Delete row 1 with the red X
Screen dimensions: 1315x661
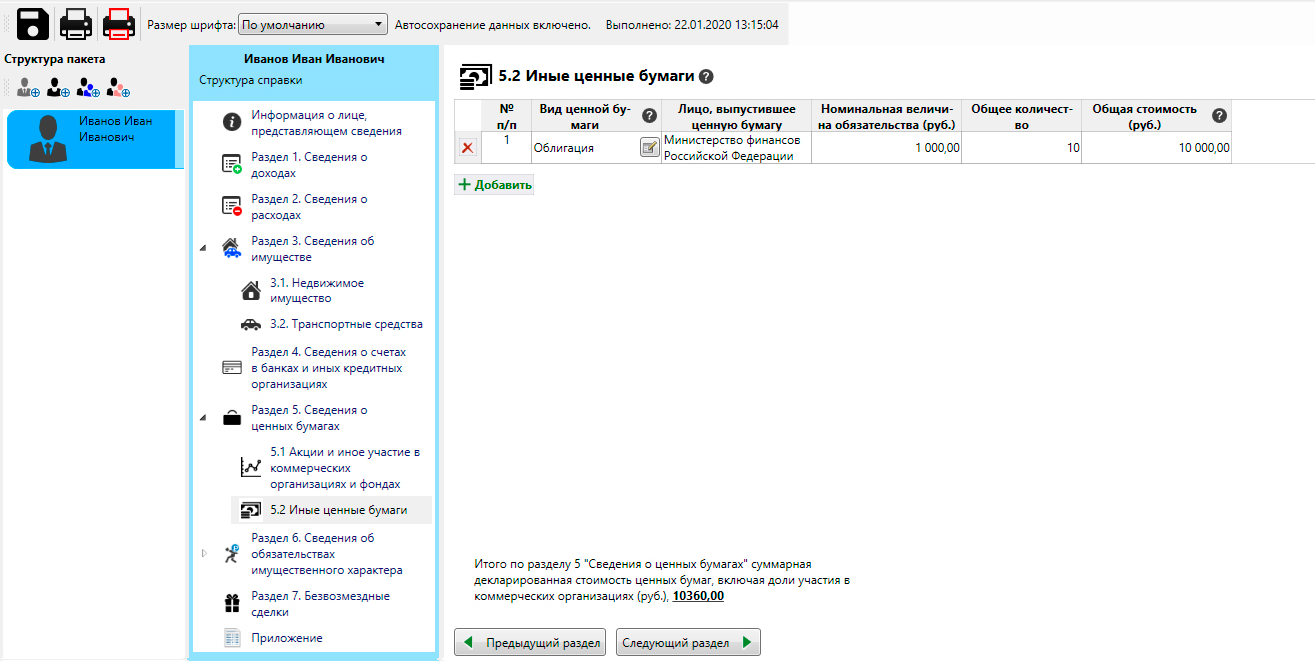coord(468,148)
